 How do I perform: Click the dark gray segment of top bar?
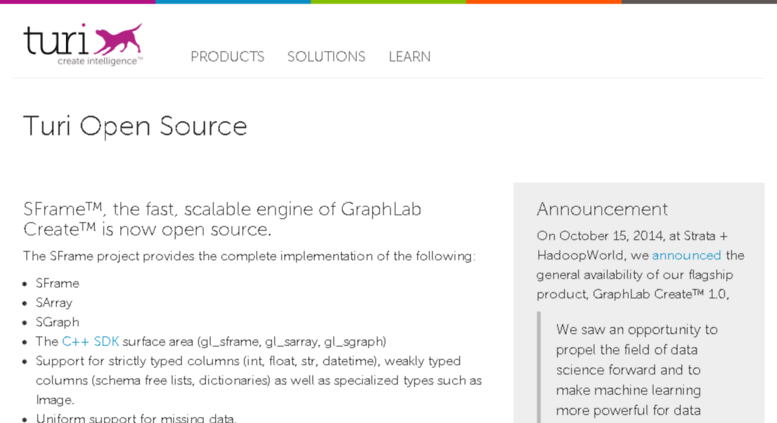pos(699,1)
